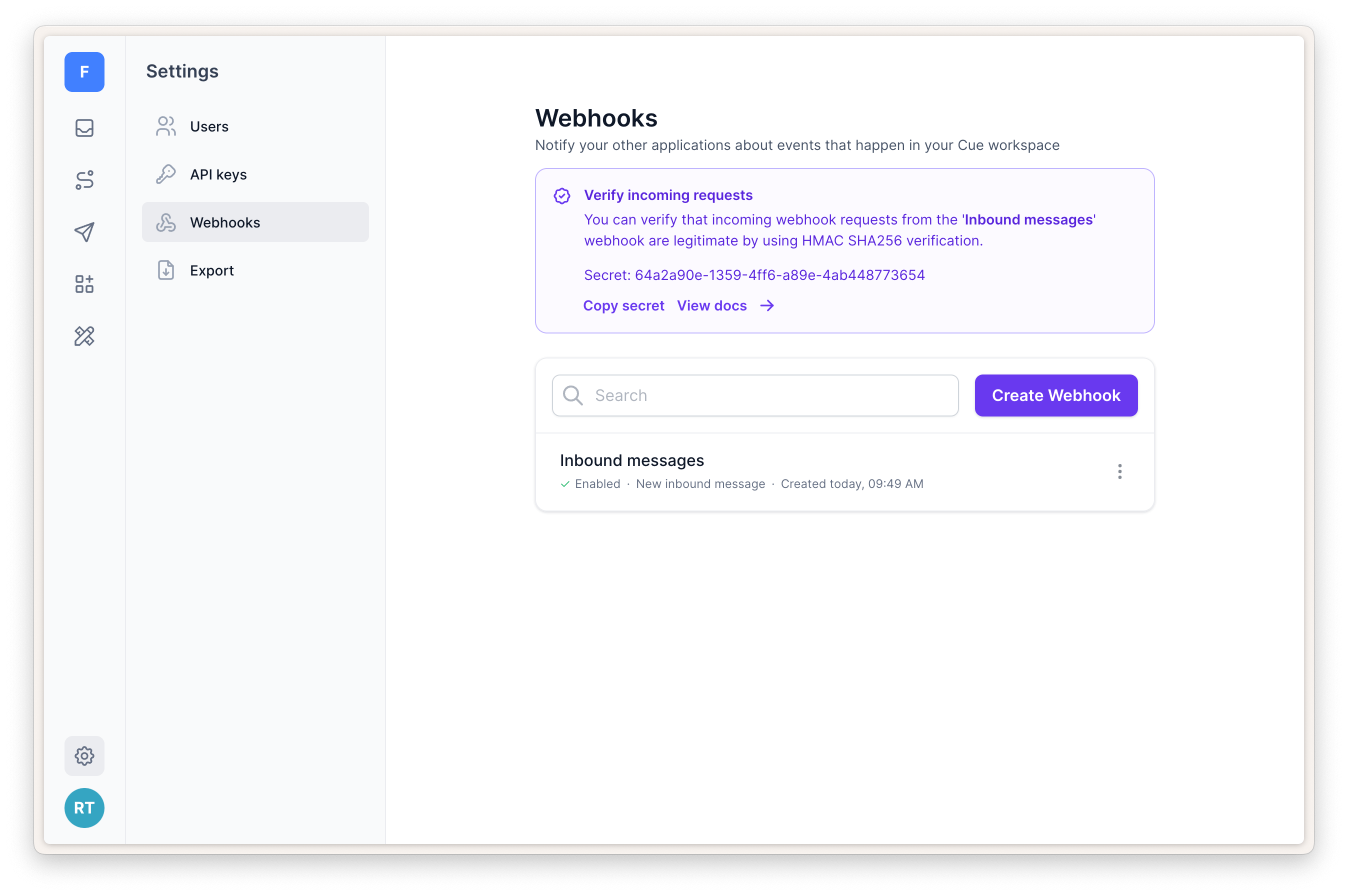Select Webhooks in settings menu

255,222
